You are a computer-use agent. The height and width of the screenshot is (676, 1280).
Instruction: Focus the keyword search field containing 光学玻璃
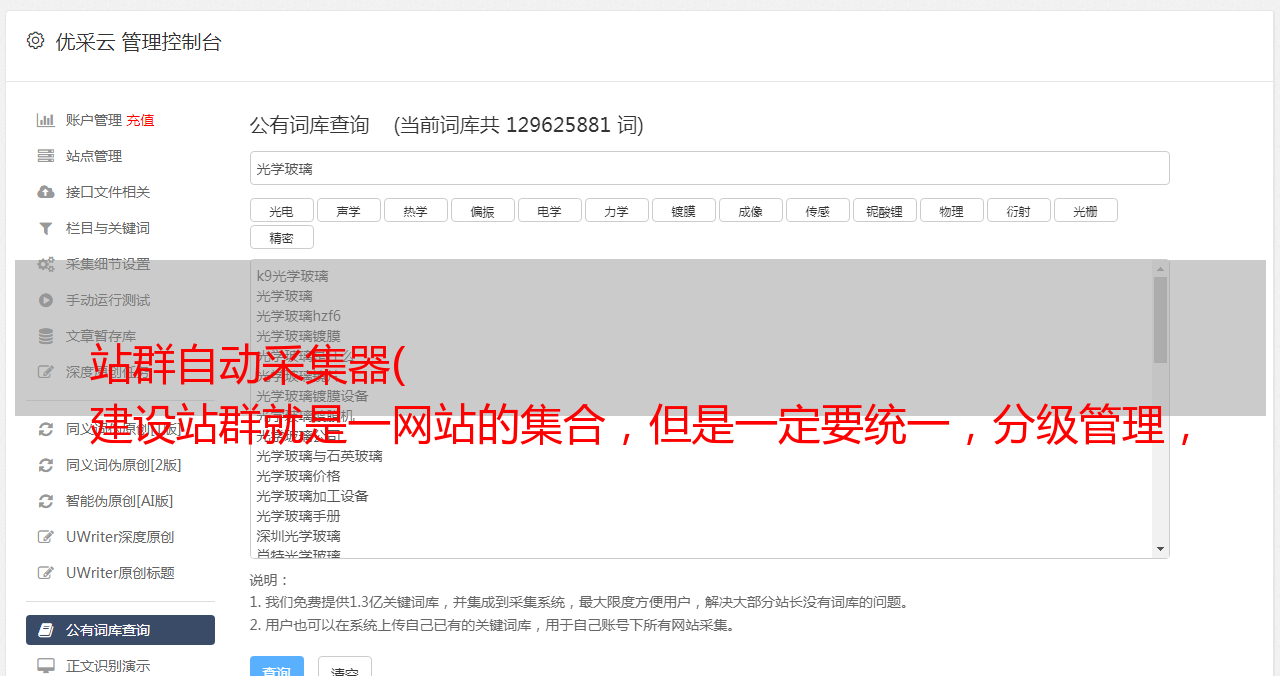tap(709, 168)
